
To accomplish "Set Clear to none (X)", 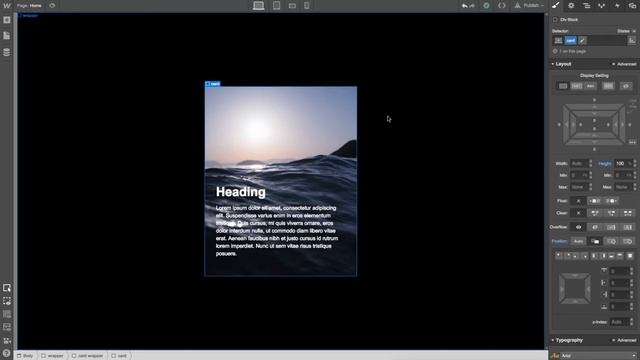I will (x=578, y=213).
